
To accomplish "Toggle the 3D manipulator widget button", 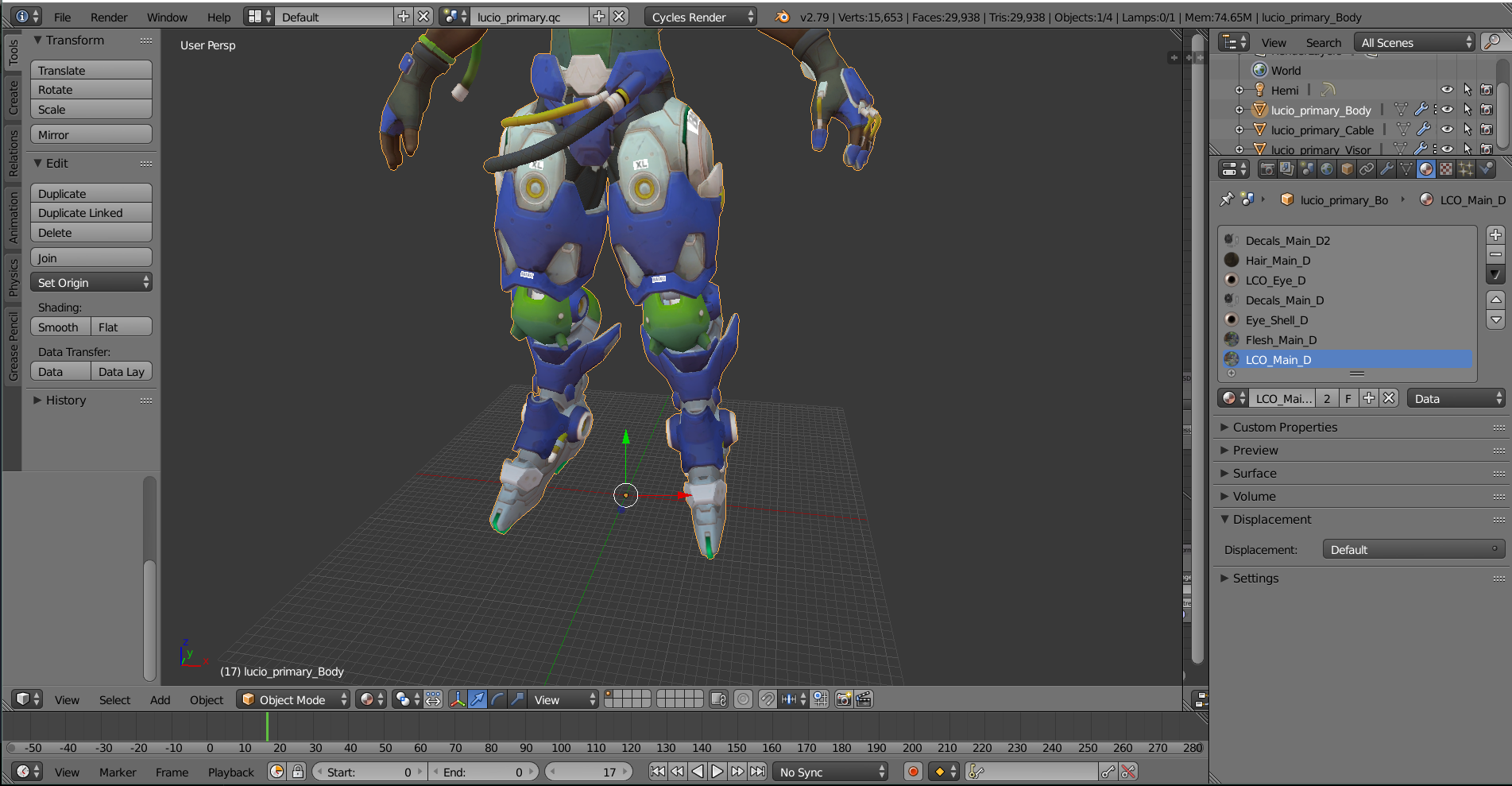I will coord(458,699).
